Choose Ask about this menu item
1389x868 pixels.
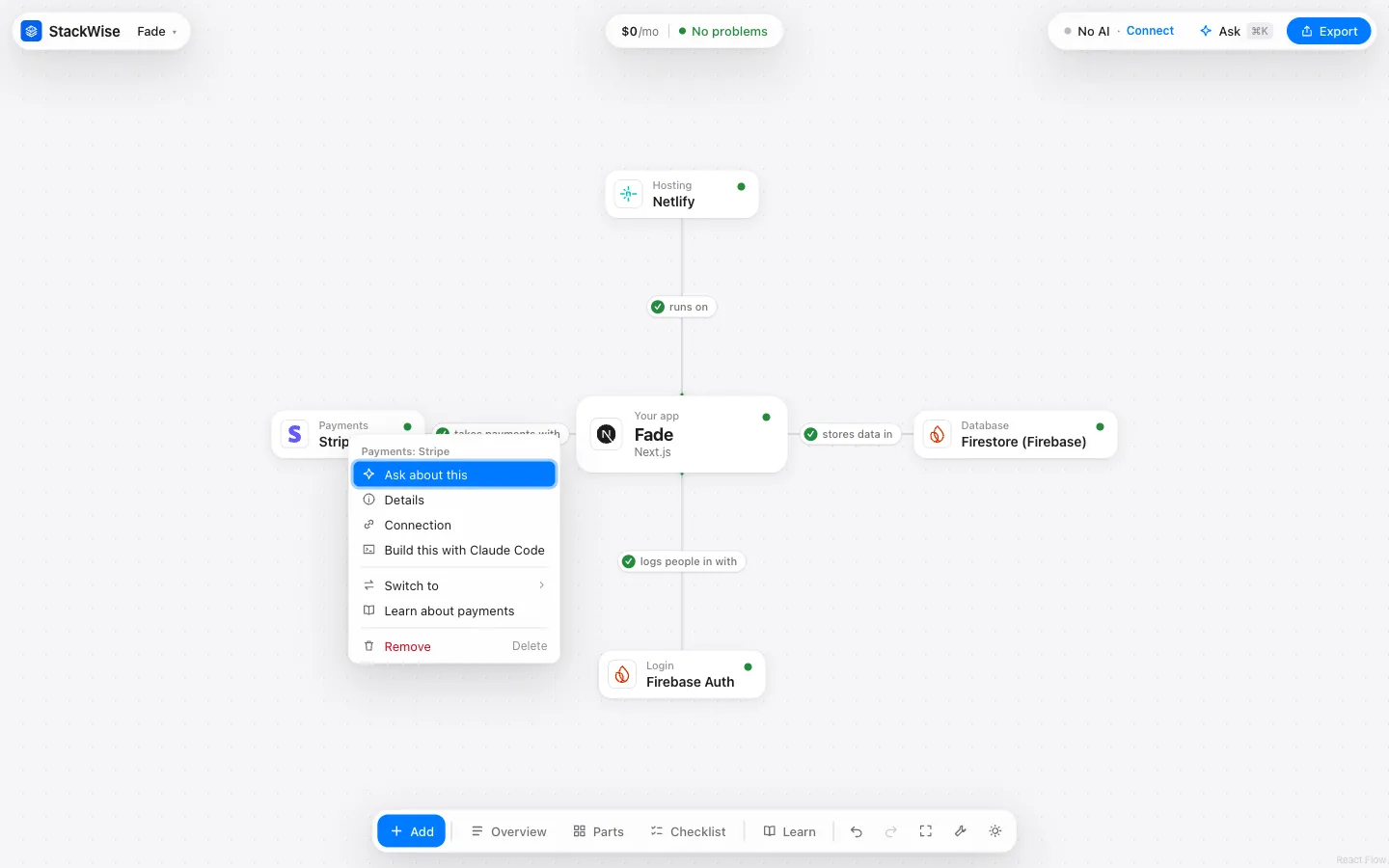[x=454, y=475]
